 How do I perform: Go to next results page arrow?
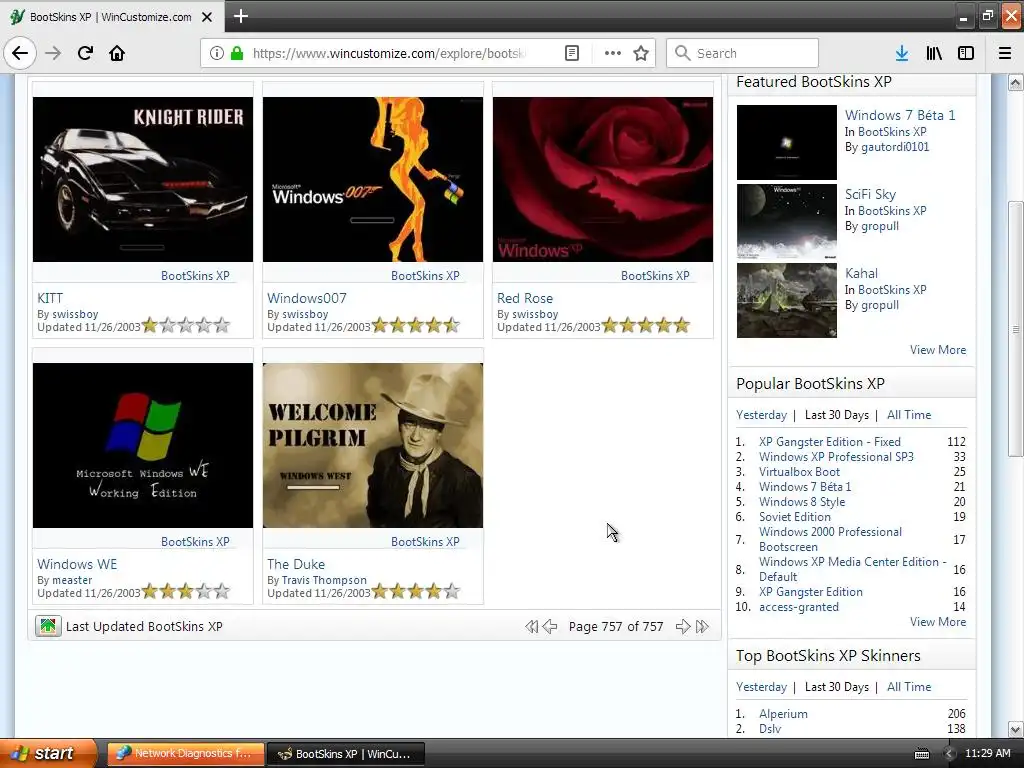click(x=682, y=627)
